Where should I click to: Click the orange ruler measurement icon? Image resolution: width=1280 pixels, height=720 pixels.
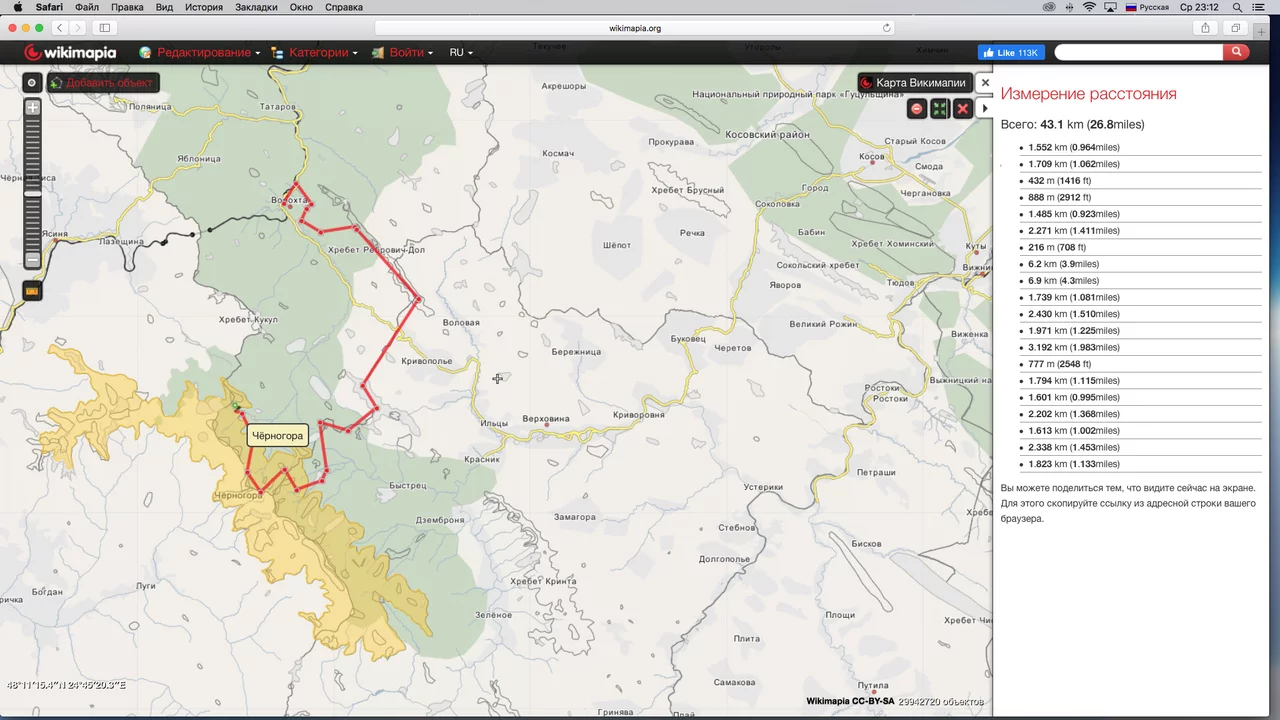[32, 291]
